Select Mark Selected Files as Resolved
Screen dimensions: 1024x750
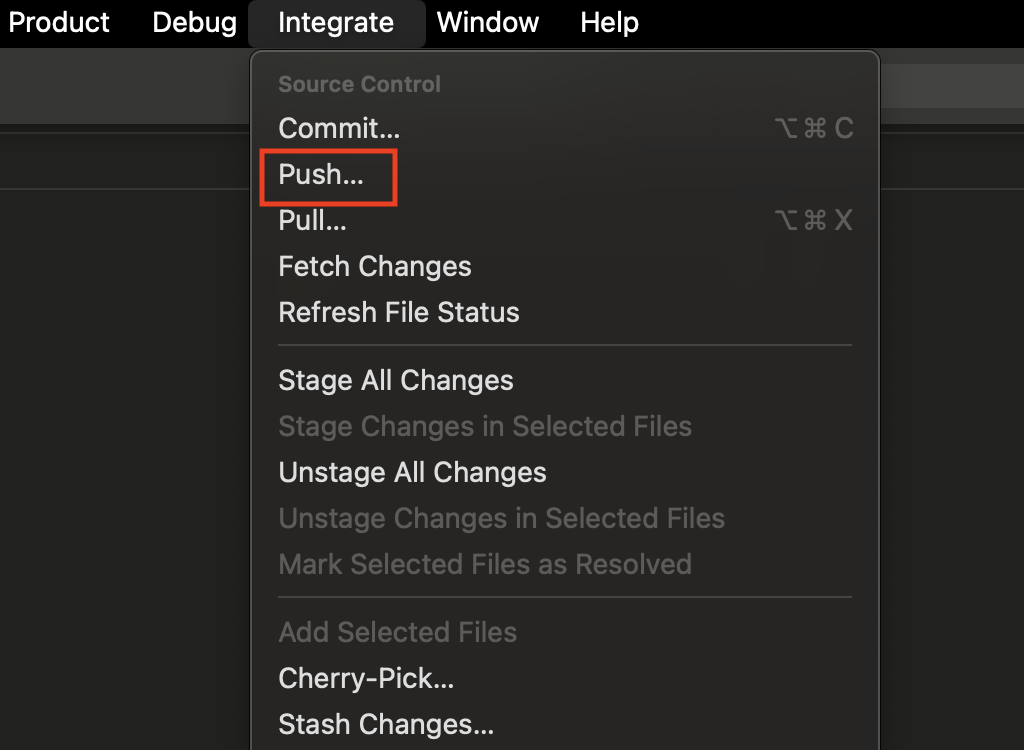click(566, 564)
